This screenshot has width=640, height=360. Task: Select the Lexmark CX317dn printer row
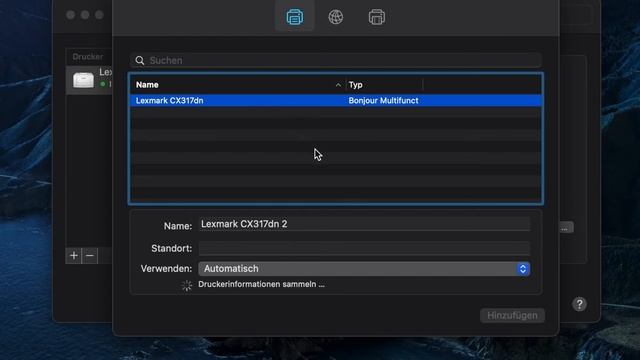pyautogui.click(x=336, y=100)
